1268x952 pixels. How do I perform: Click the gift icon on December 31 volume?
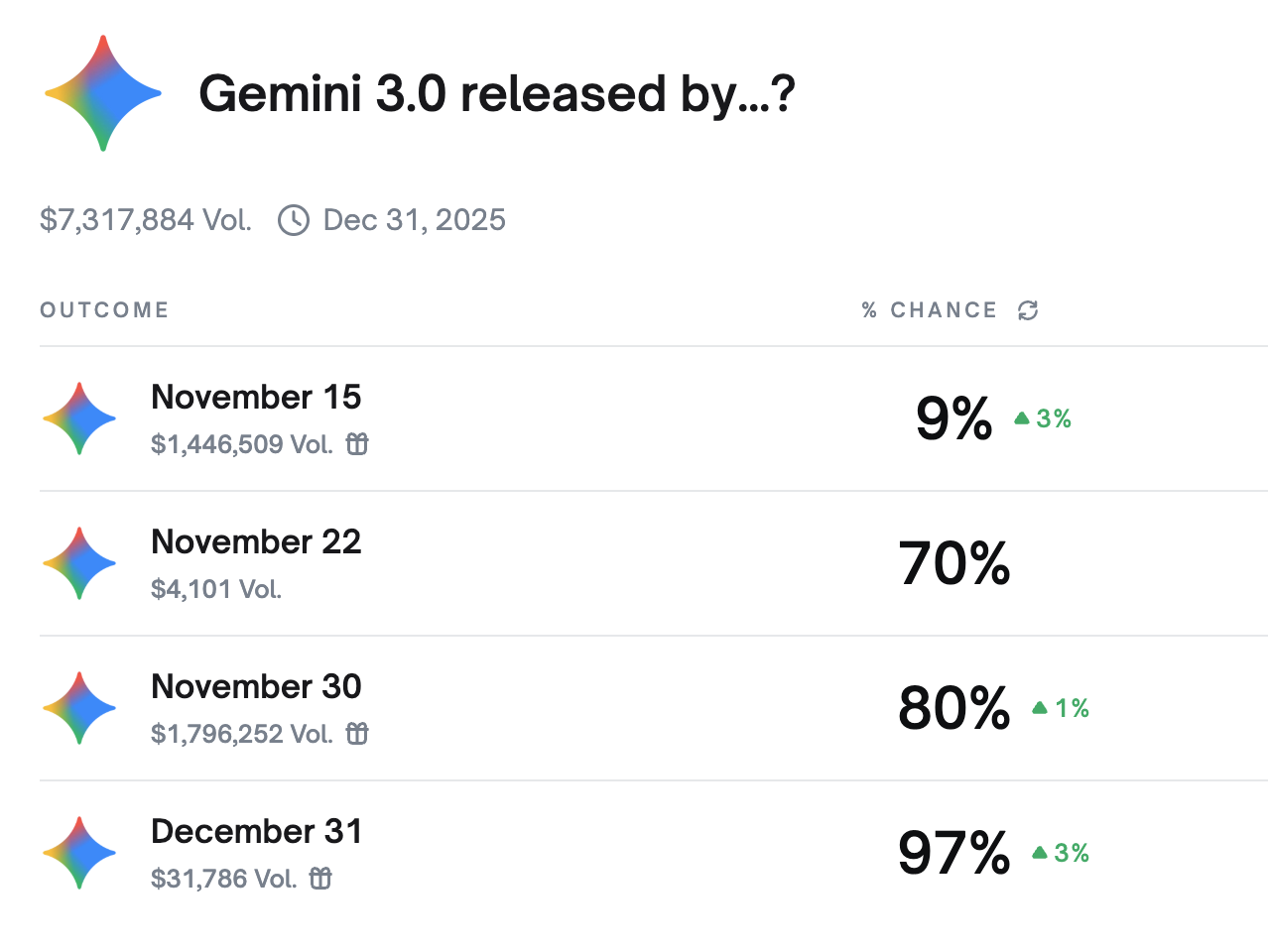point(320,879)
